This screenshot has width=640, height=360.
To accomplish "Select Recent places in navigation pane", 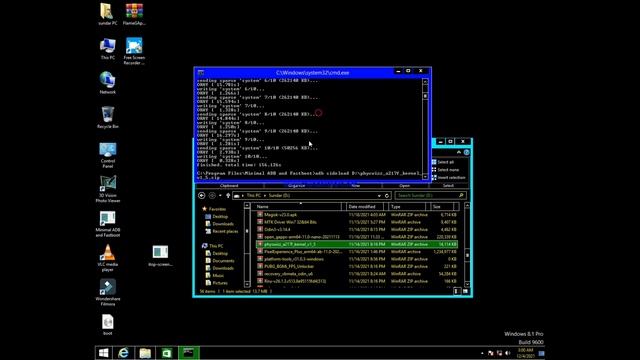I will [x=221, y=231].
